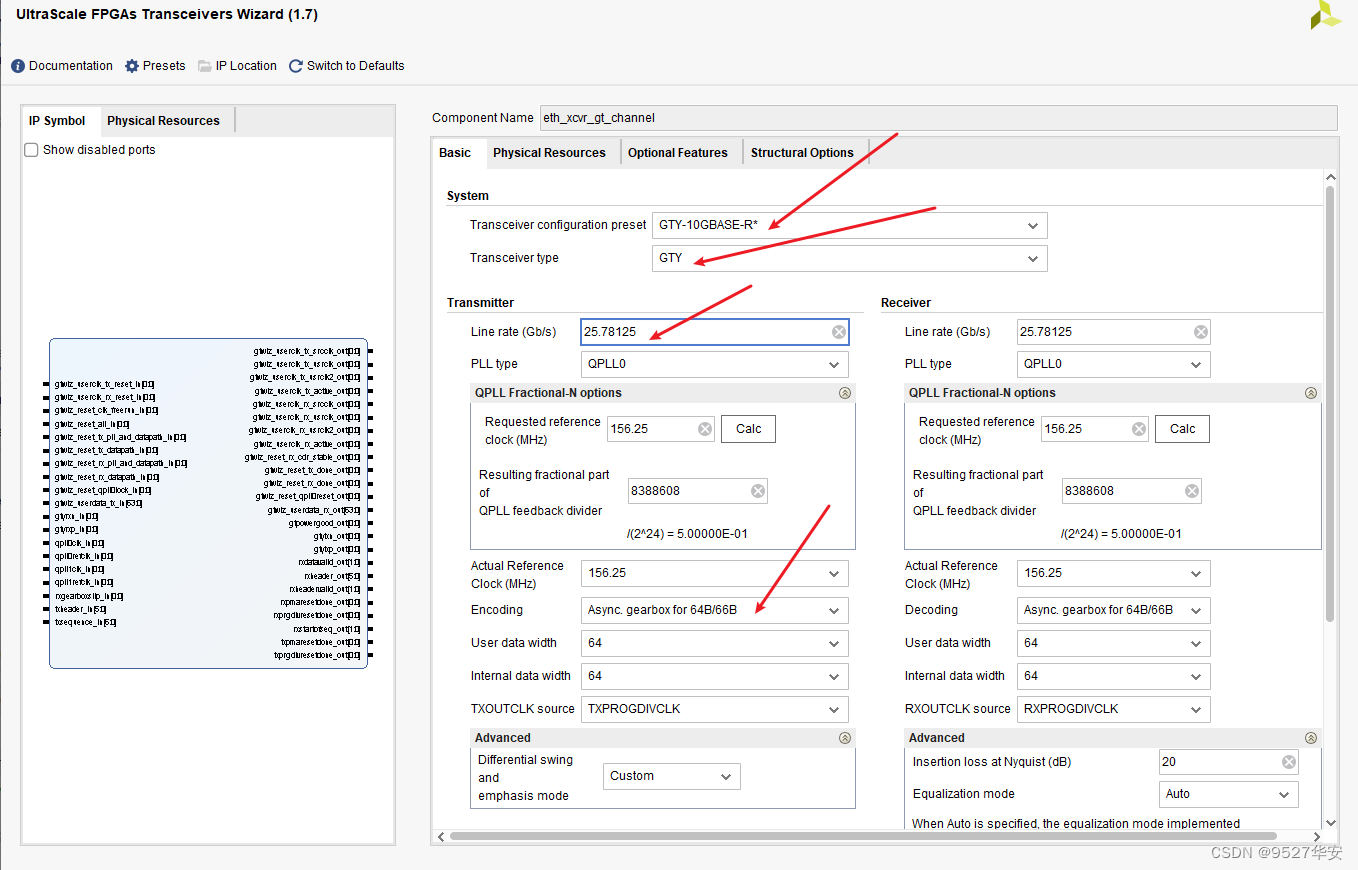Click scroll right arrow of horizontal scrollbar
This screenshot has height=870, width=1358.
(x=1316, y=836)
